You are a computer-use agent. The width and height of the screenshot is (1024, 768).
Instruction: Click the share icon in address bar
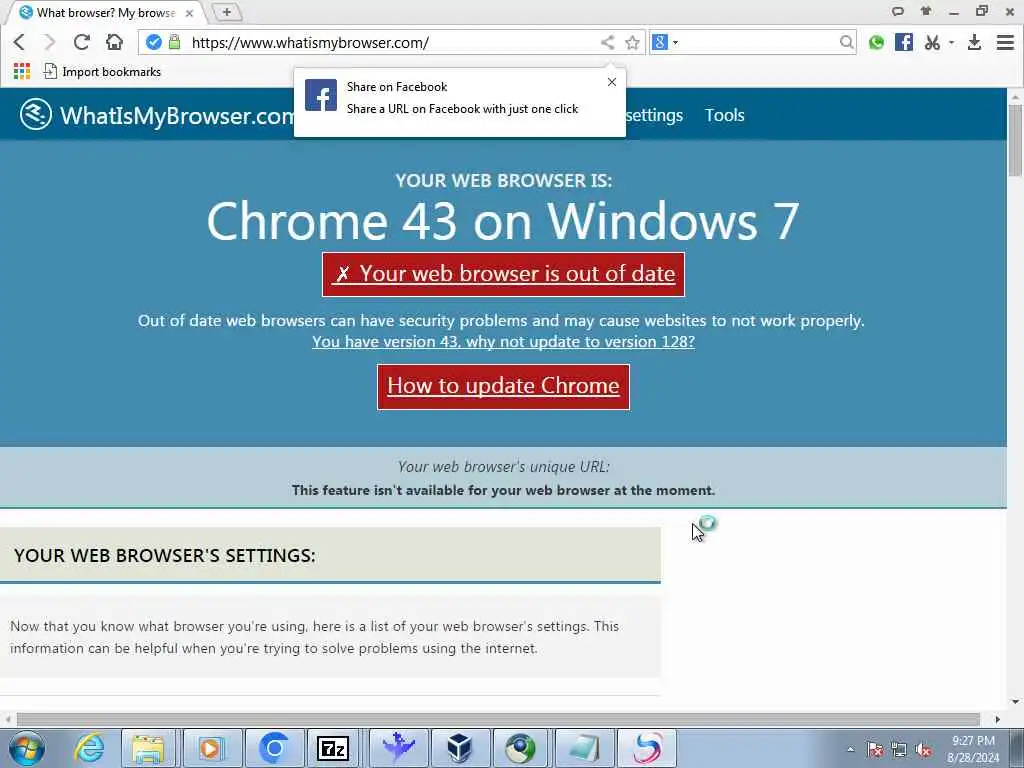click(607, 42)
